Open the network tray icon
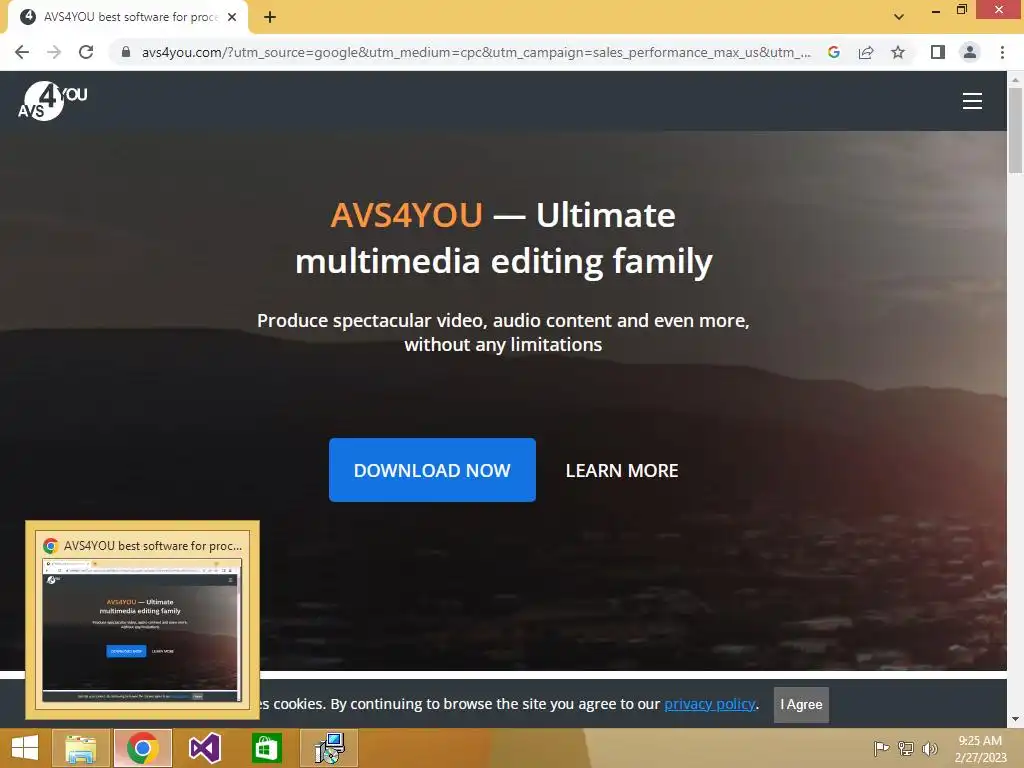 click(x=906, y=748)
